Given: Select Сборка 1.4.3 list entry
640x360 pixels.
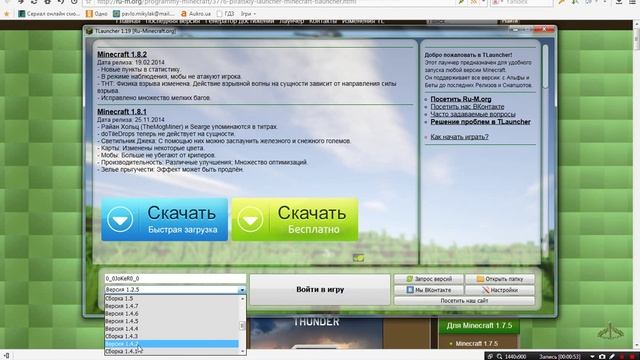Looking at the screenshot, I should (171, 336).
